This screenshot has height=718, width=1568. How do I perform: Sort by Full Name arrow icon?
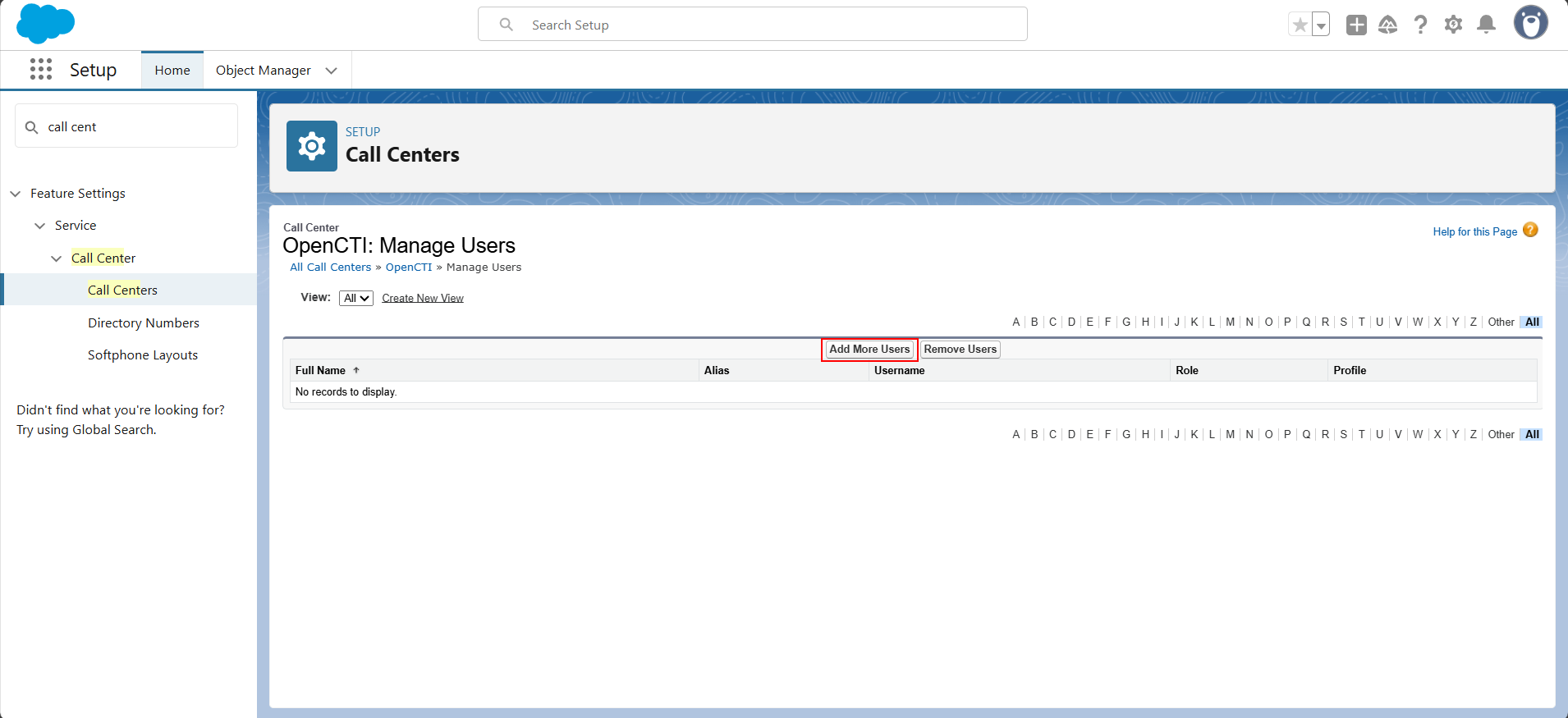point(356,370)
